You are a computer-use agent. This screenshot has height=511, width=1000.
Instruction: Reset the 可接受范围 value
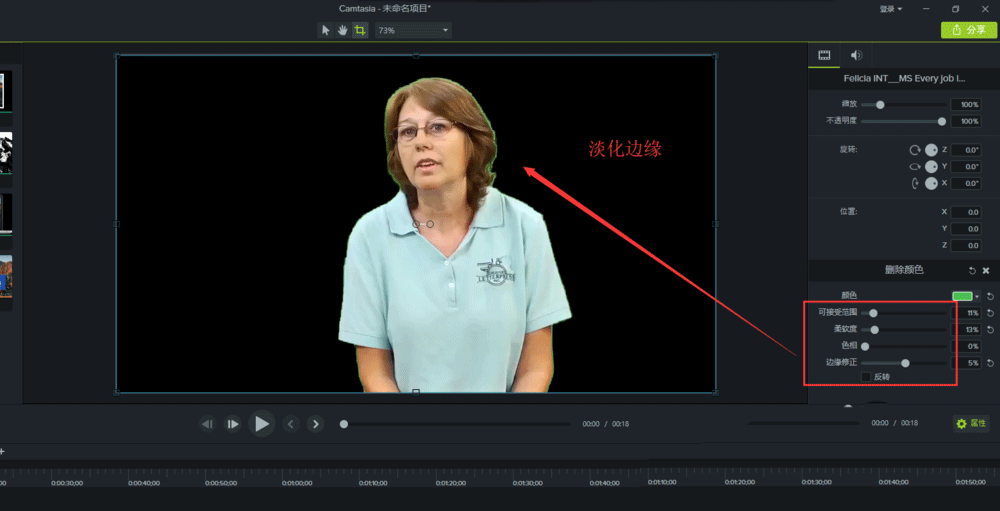(x=990, y=313)
